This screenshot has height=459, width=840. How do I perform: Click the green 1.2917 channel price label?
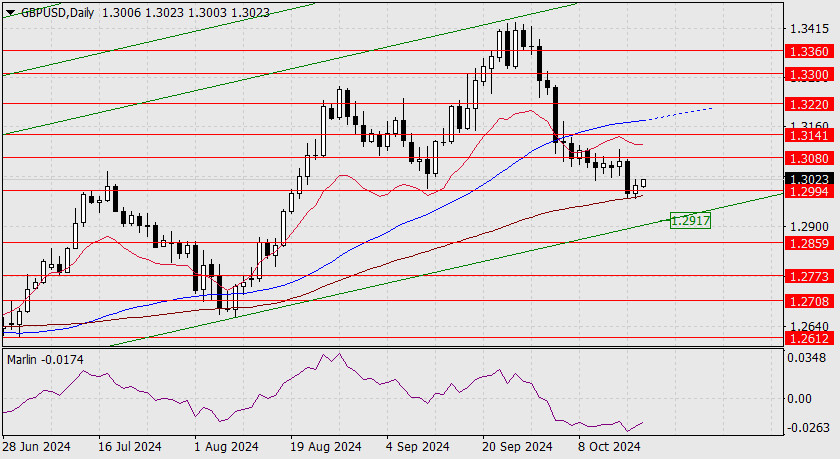coord(691,220)
